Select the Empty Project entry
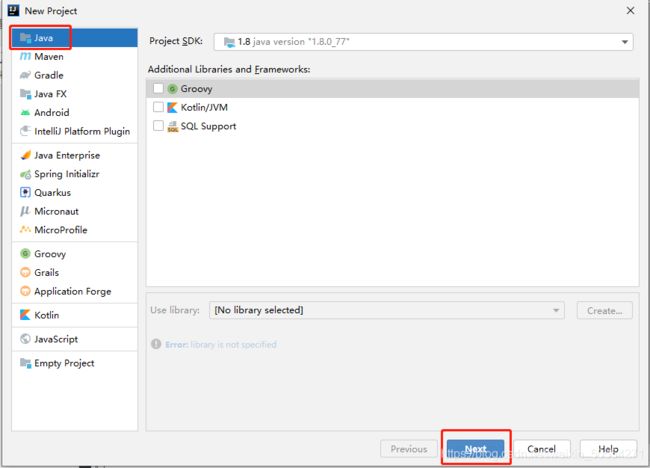 (63, 363)
